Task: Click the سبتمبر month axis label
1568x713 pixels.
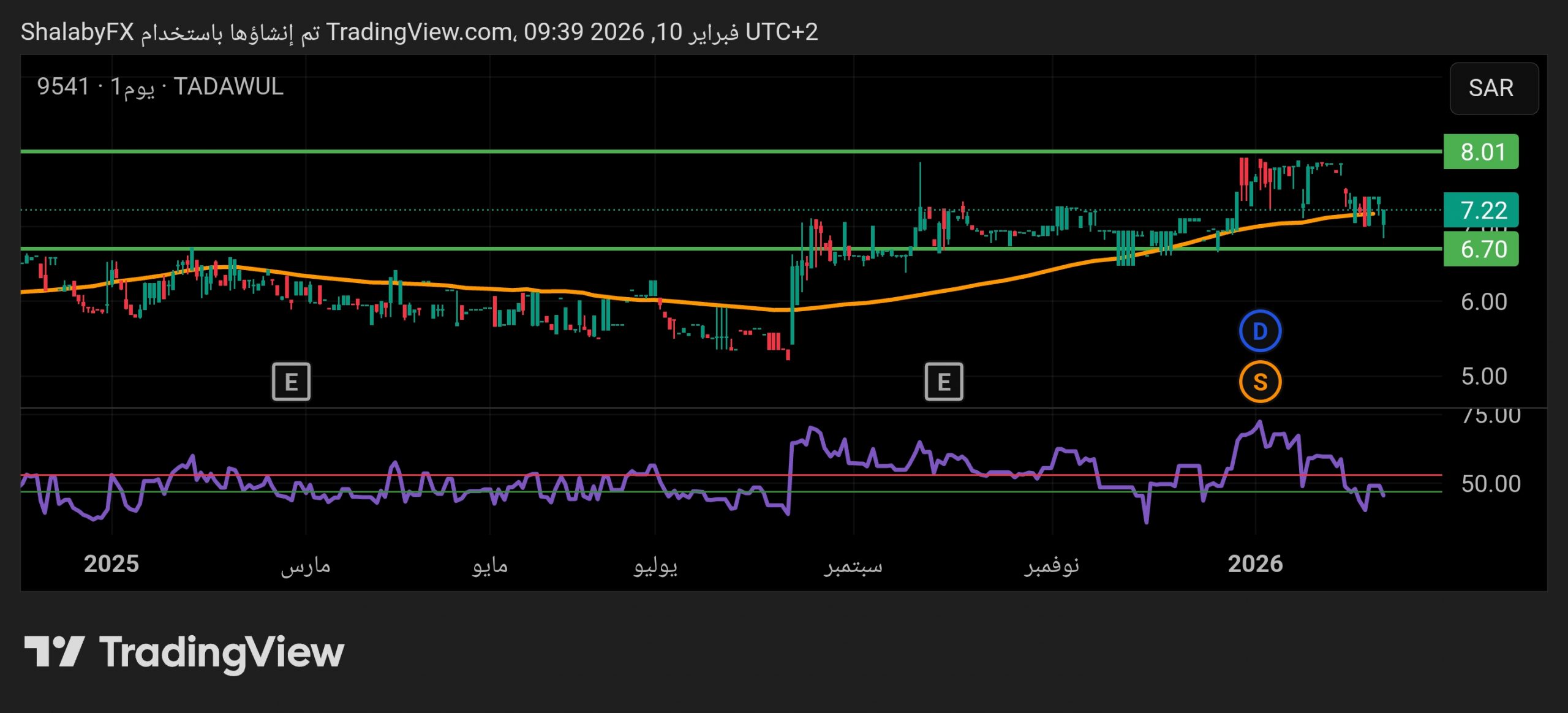Action: point(853,565)
